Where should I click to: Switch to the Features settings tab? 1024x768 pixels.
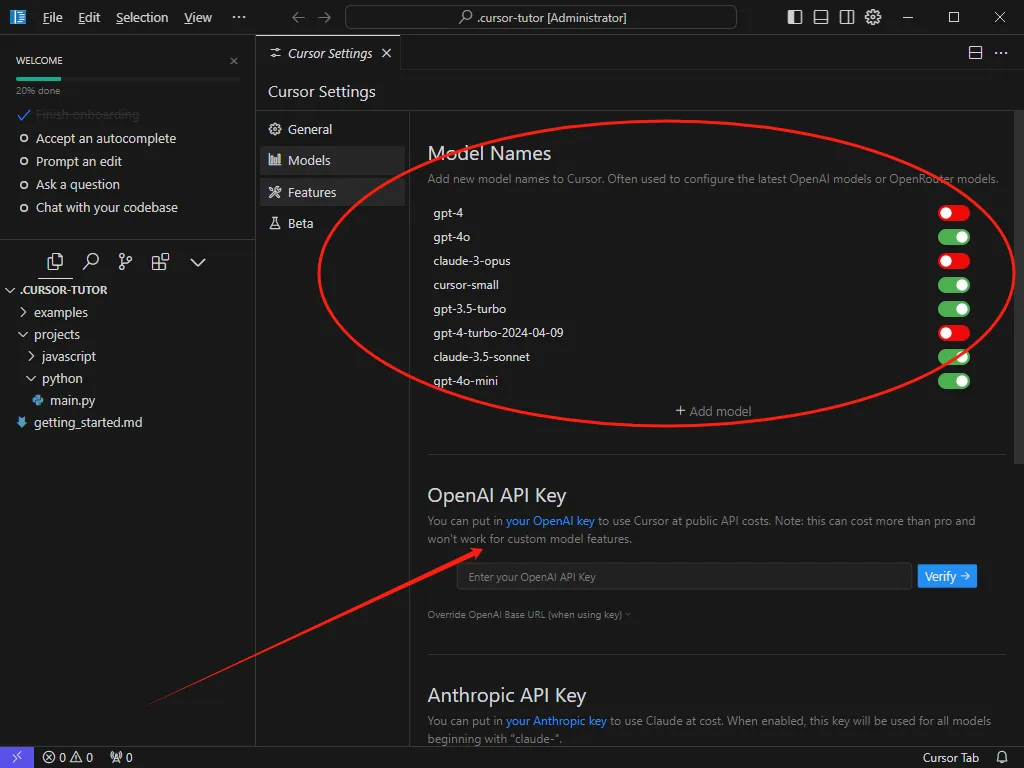[x=311, y=192]
